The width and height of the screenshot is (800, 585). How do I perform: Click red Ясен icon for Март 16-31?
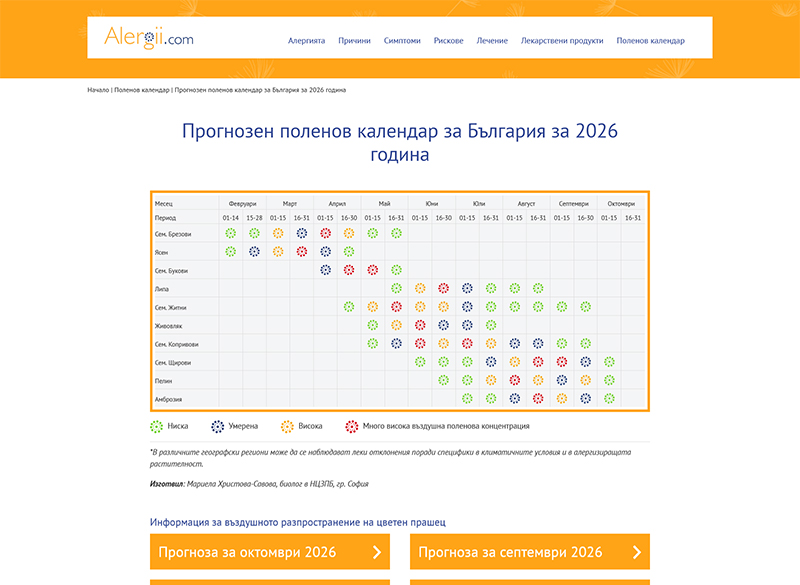pyautogui.click(x=302, y=251)
